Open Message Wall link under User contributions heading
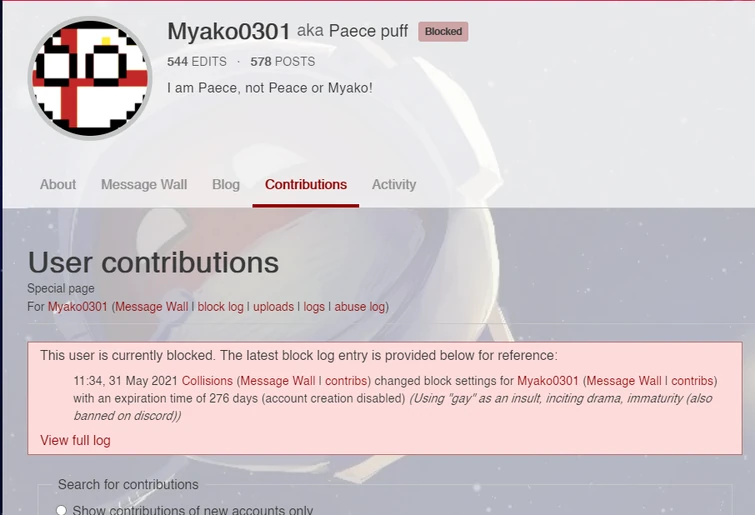 coord(152,307)
